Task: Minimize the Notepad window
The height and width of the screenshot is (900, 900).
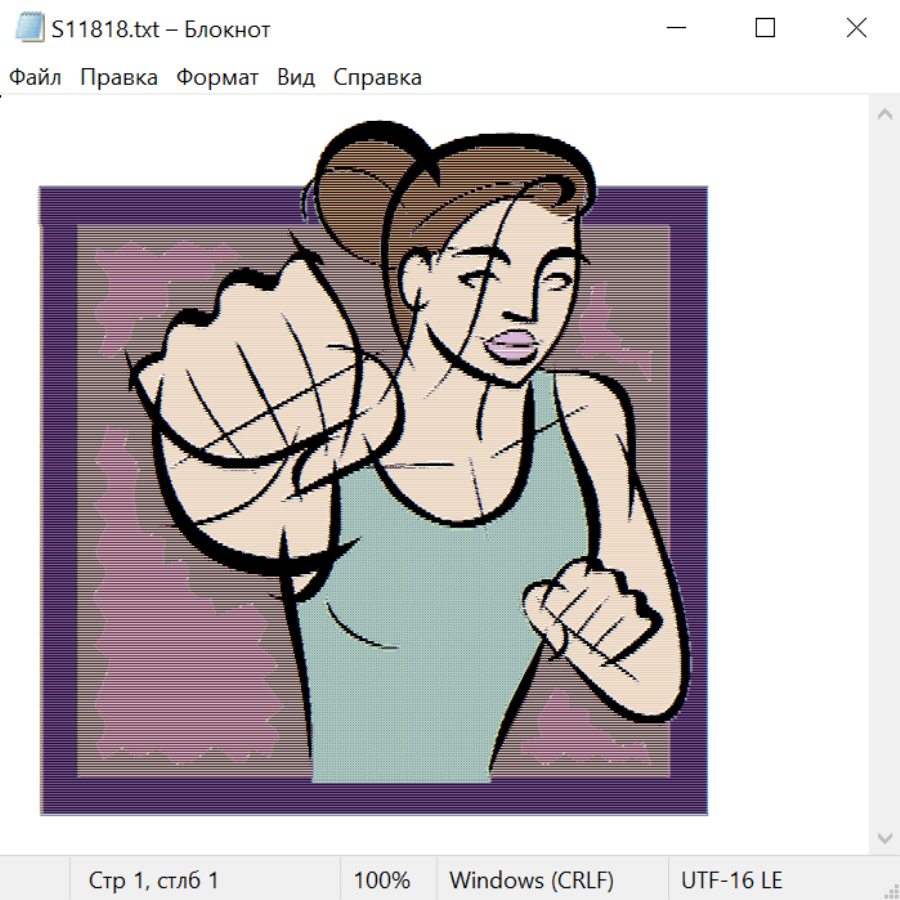Action: click(x=675, y=28)
